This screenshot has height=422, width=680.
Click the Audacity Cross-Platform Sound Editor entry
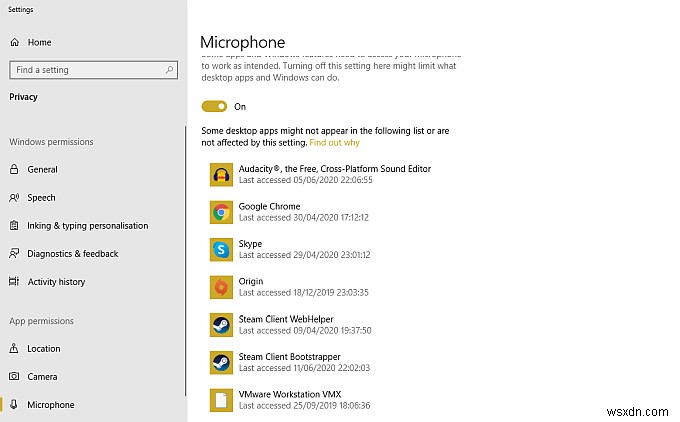pyautogui.click(x=335, y=169)
